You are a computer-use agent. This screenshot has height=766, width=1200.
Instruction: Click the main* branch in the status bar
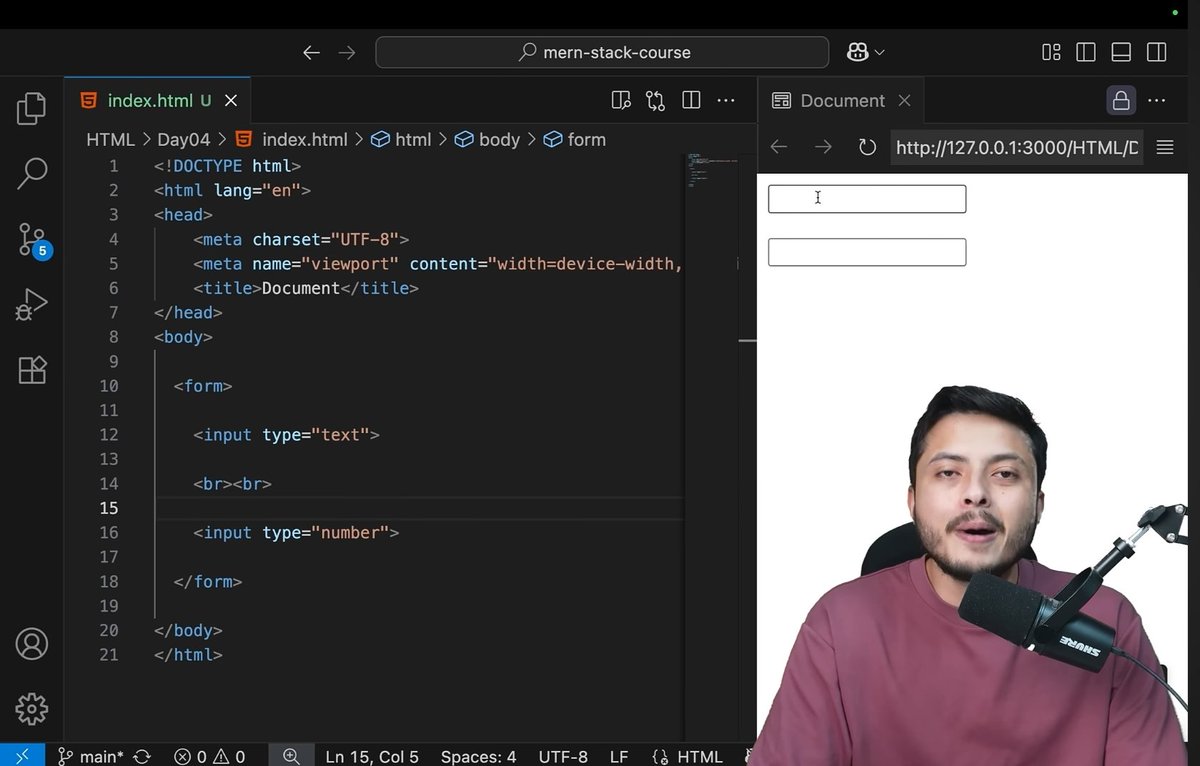coord(90,757)
